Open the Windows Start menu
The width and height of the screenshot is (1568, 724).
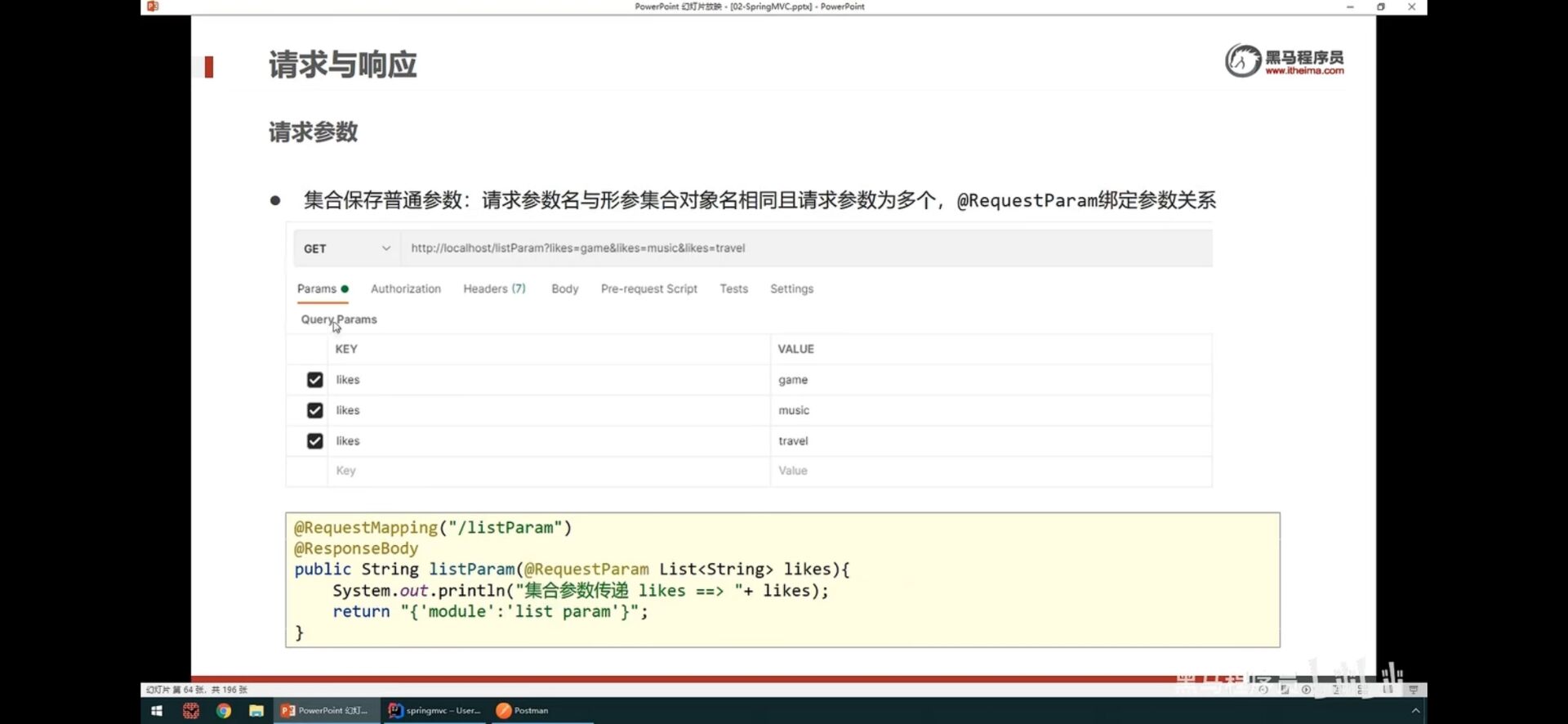tap(157, 711)
